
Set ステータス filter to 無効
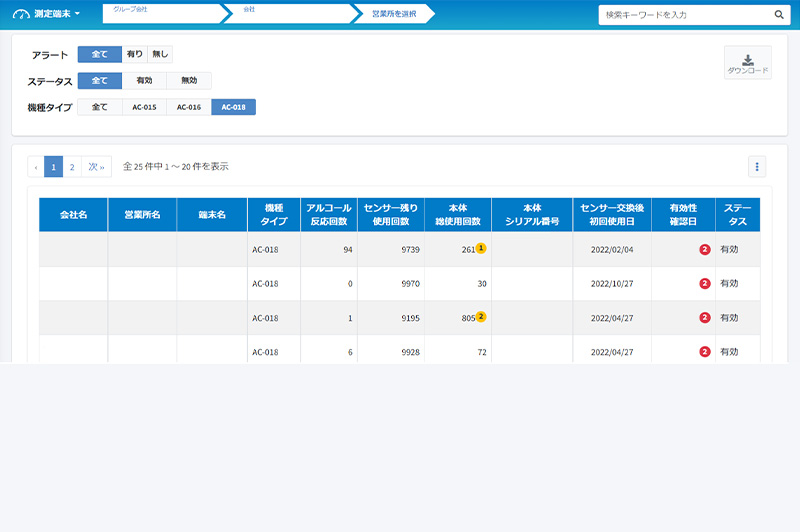point(188,81)
